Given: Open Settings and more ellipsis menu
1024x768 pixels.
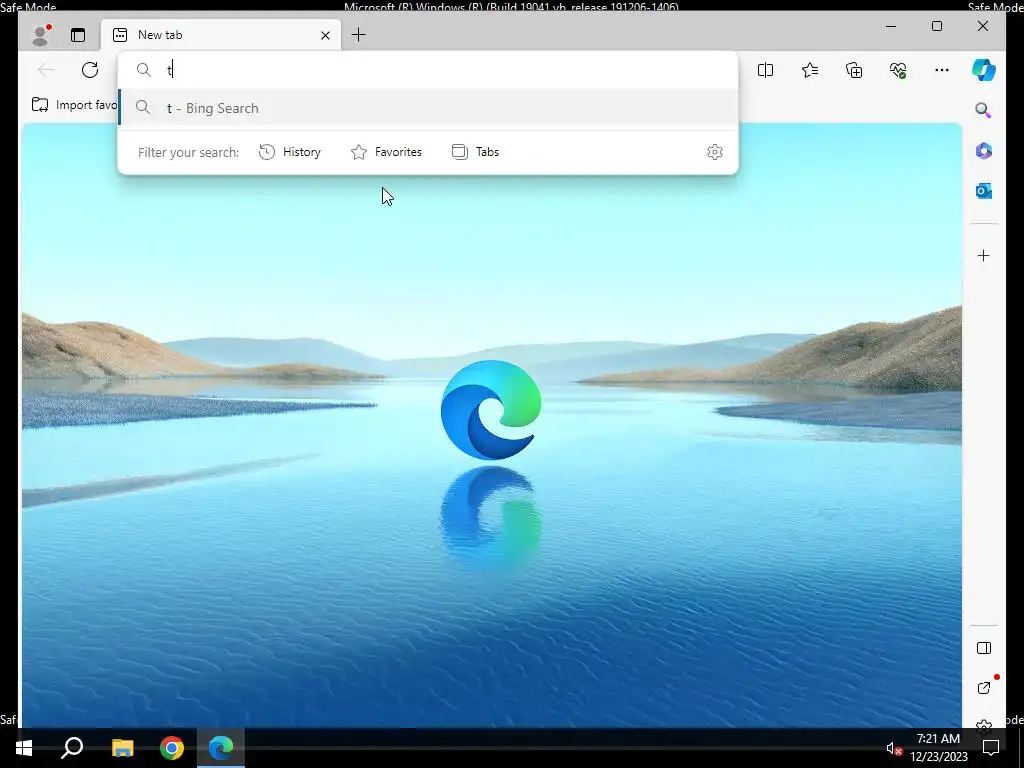Looking at the screenshot, I should (942, 70).
